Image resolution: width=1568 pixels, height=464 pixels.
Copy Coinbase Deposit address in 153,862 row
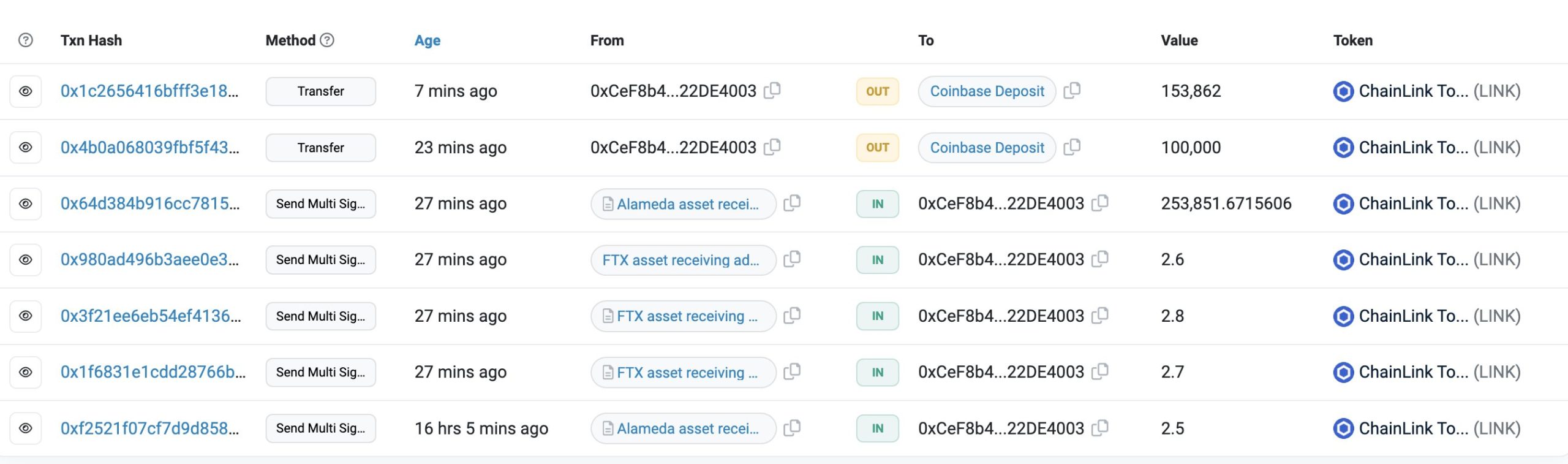point(1072,91)
